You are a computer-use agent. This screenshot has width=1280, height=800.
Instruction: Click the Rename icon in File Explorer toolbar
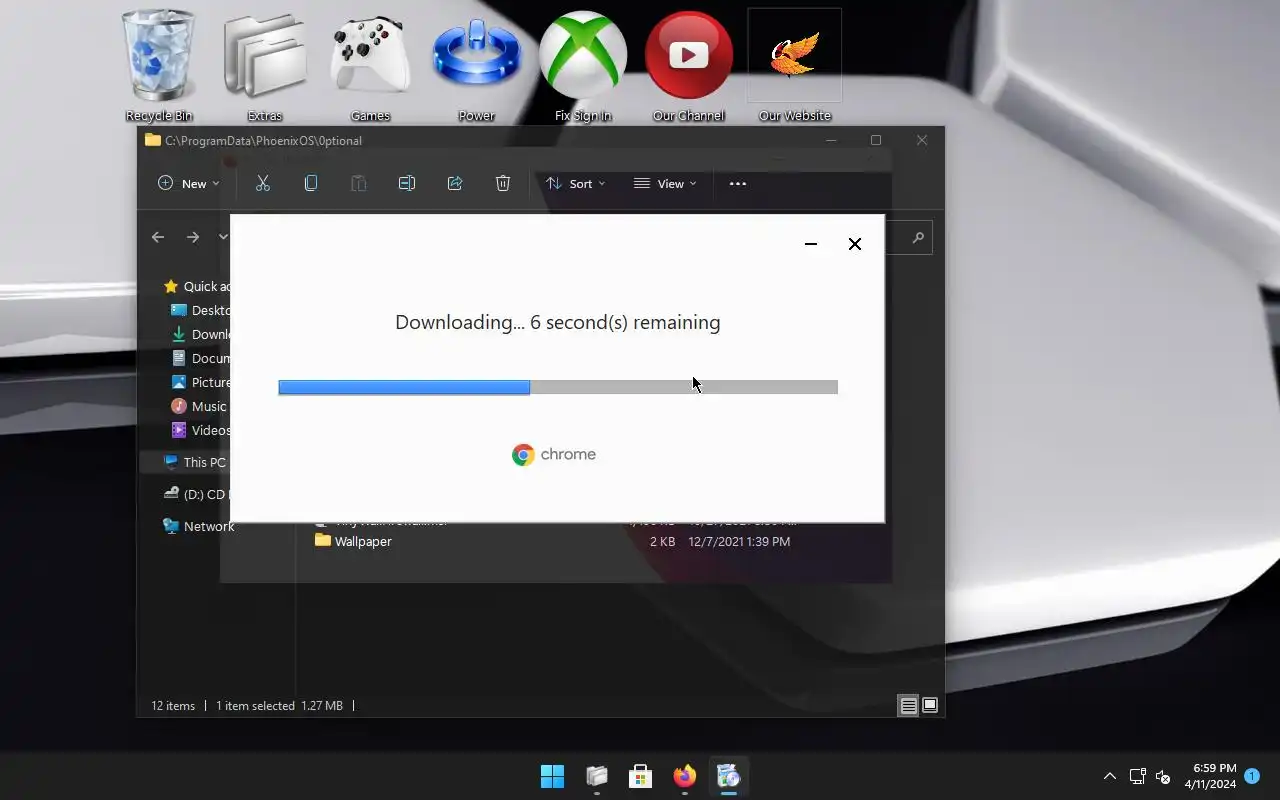[407, 183]
